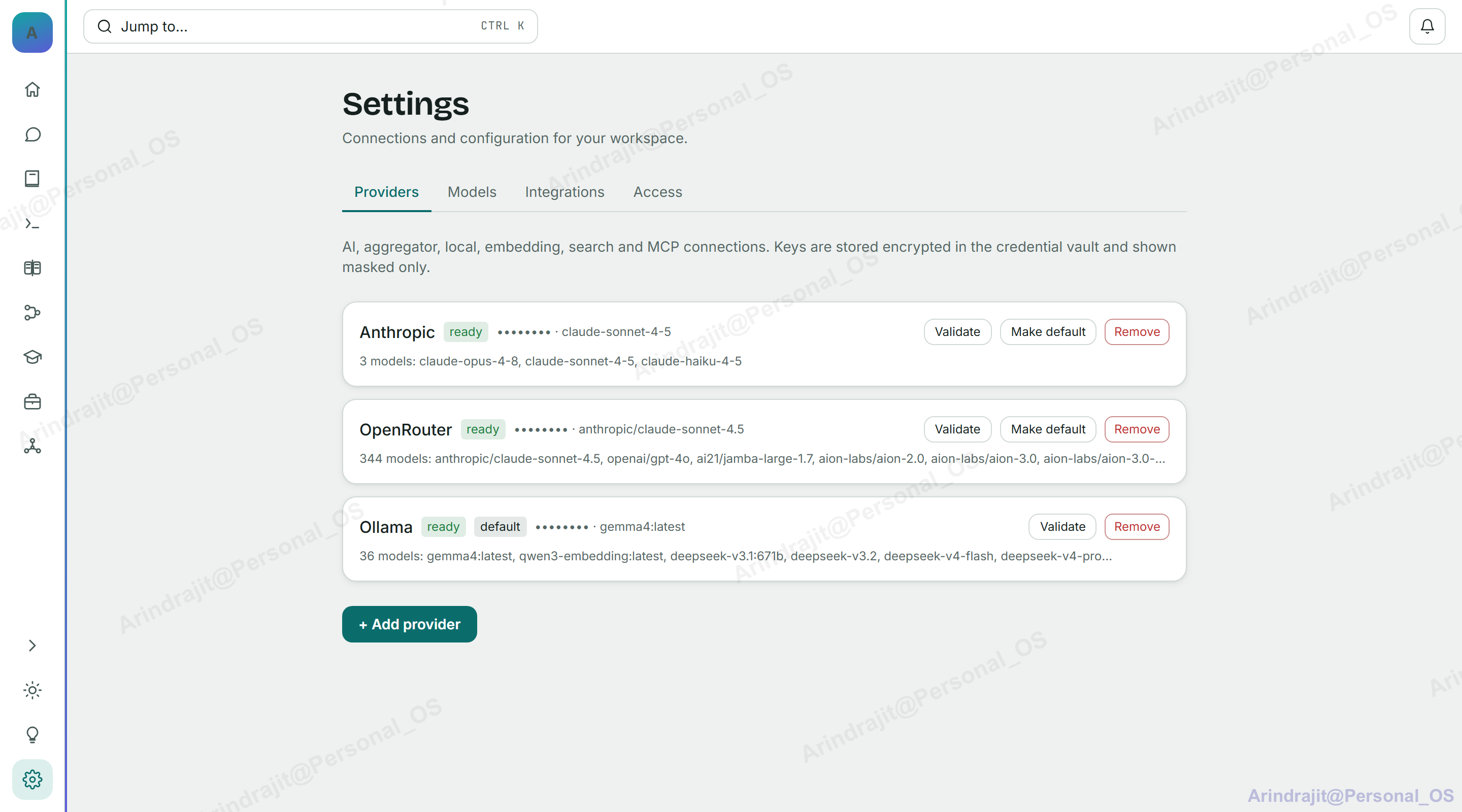Open the branching workflow icon in the sidebar
This screenshot has width=1462, height=812.
coord(32,313)
